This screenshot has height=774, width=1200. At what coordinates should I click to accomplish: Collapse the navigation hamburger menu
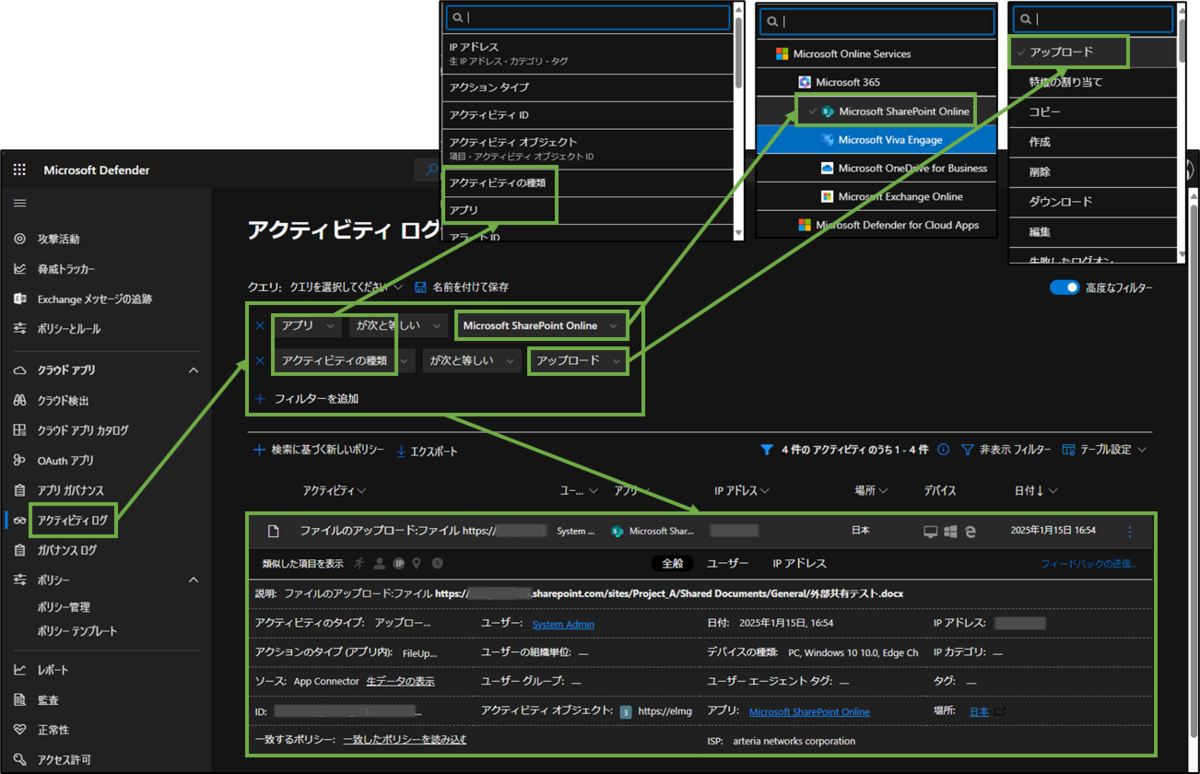[19, 203]
